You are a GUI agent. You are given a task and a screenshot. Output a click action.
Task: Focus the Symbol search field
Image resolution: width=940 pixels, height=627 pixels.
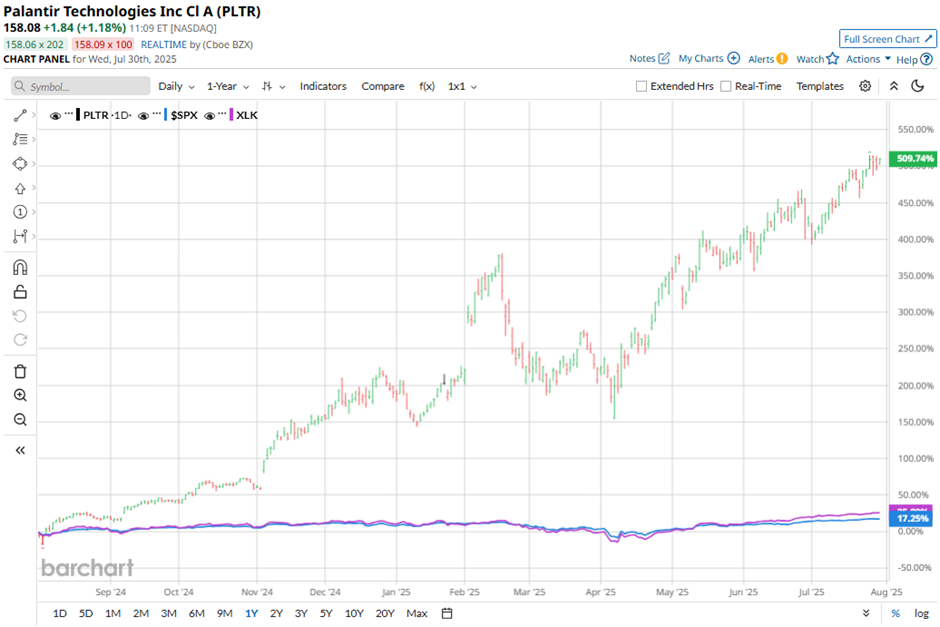click(80, 86)
